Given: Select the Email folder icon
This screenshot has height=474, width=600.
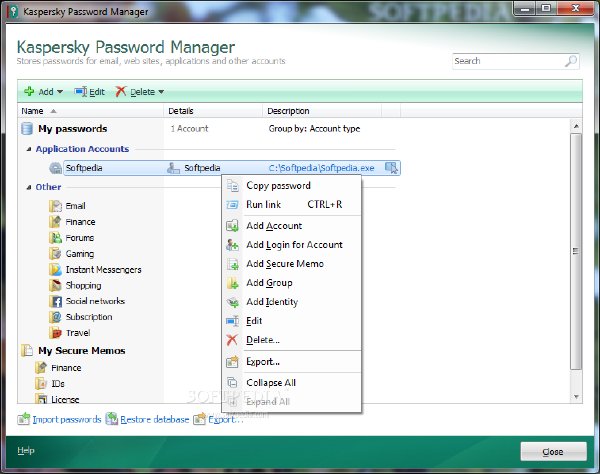Looking at the screenshot, I should pos(55,206).
